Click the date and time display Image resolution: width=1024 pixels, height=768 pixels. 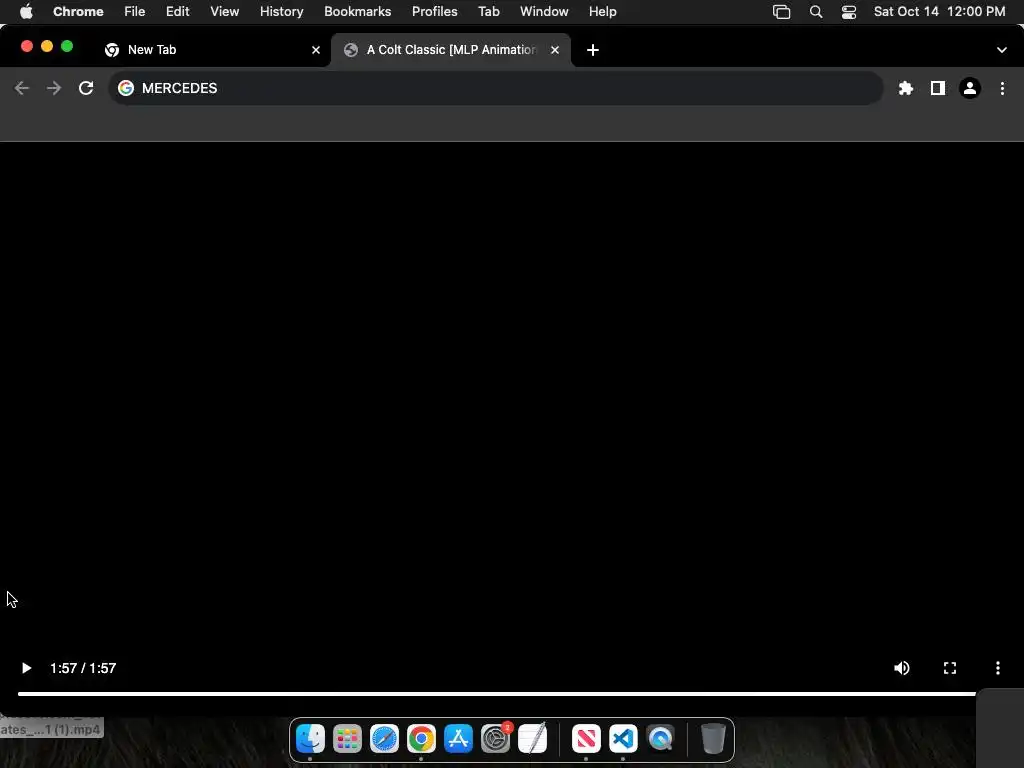pyautogui.click(x=939, y=11)
